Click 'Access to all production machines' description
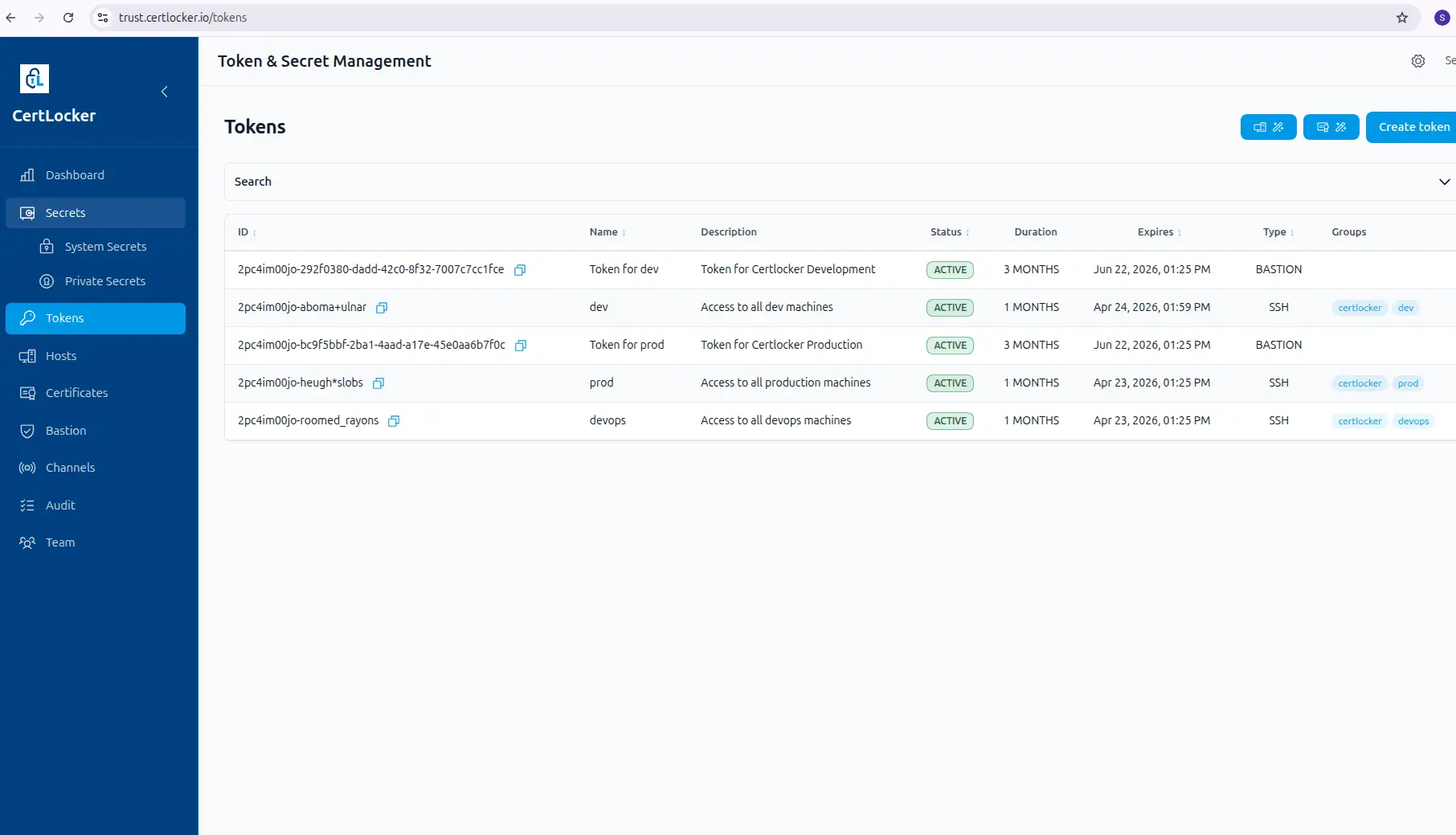This screenshot has width=1456, height=835. 785,383
